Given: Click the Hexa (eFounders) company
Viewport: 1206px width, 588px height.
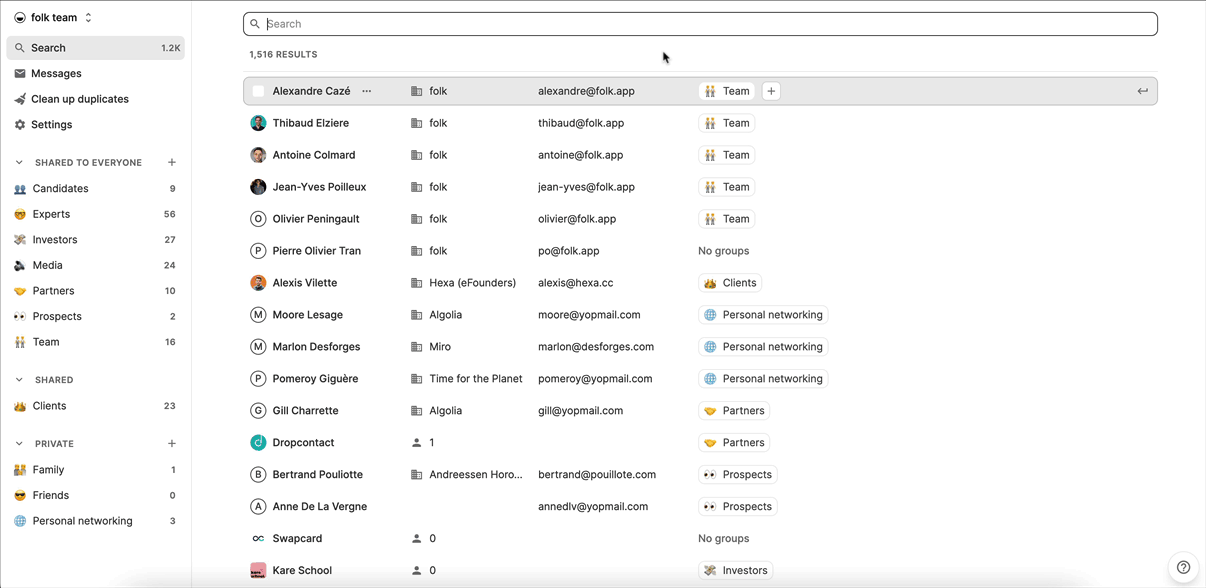Looking at the screenshot, I should click(x=472, y=283).
